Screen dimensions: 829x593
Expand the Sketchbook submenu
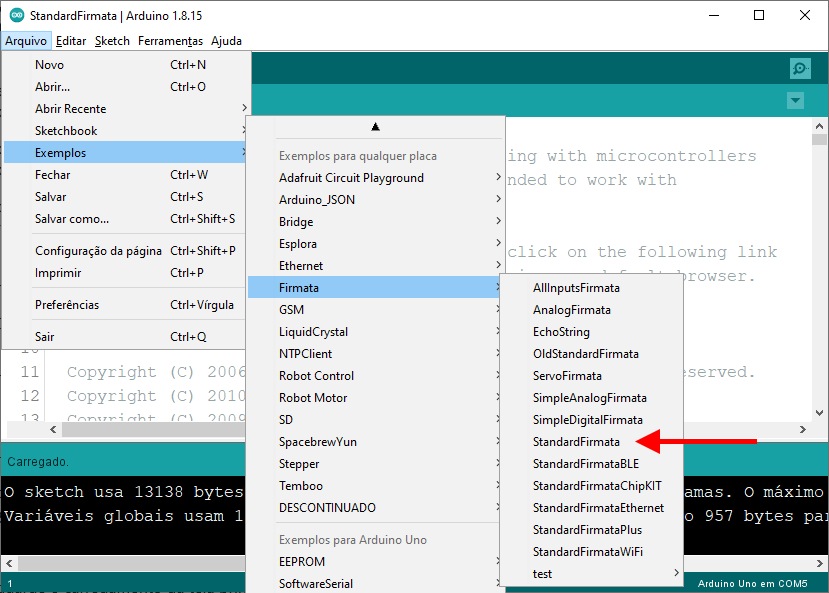click(125, 131)
